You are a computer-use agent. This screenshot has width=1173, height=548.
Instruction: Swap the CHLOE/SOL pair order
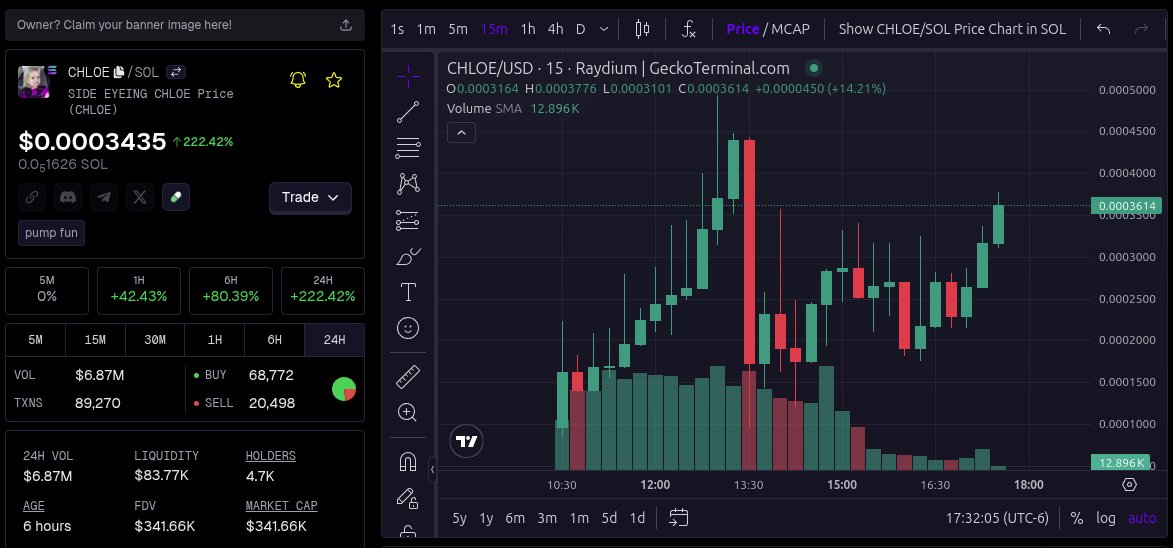[x=176, y=72]
